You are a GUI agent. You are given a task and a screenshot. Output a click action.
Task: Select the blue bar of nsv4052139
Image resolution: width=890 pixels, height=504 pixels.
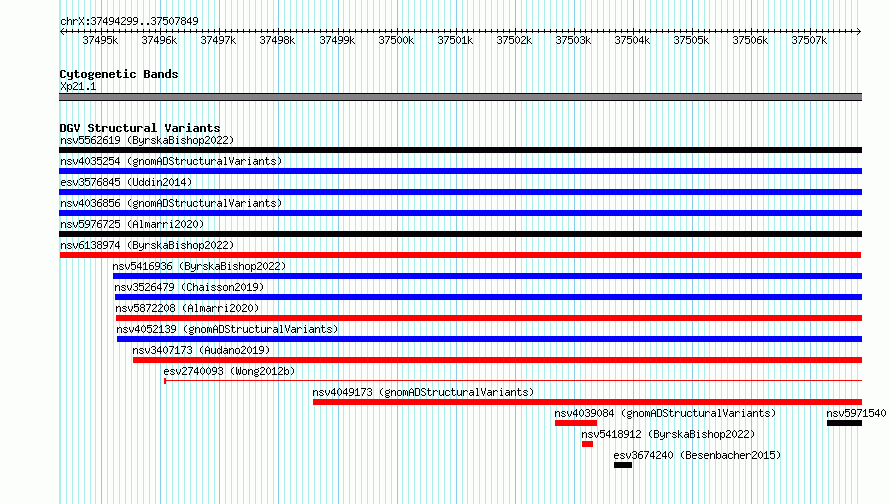[x=489, y=339]
